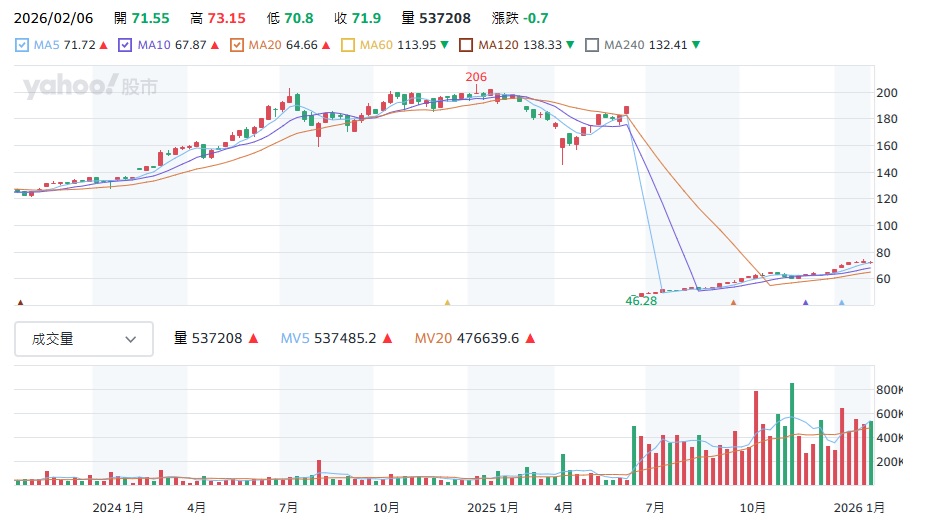Click the orange event marker triangle near 10月
Viewport: 925px width, 520px height.
tap(733, 301)
